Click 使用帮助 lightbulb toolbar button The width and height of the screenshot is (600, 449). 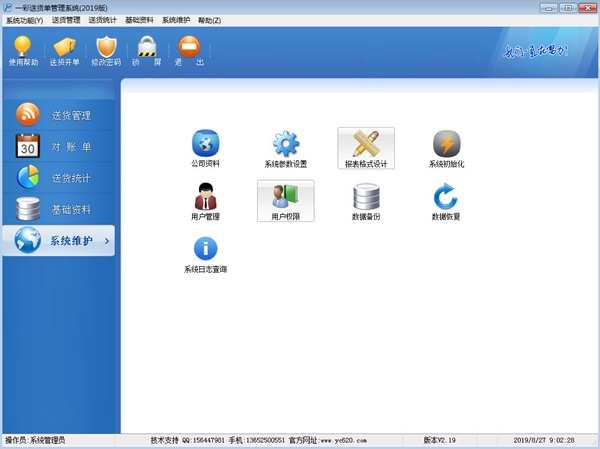(22, 50)
